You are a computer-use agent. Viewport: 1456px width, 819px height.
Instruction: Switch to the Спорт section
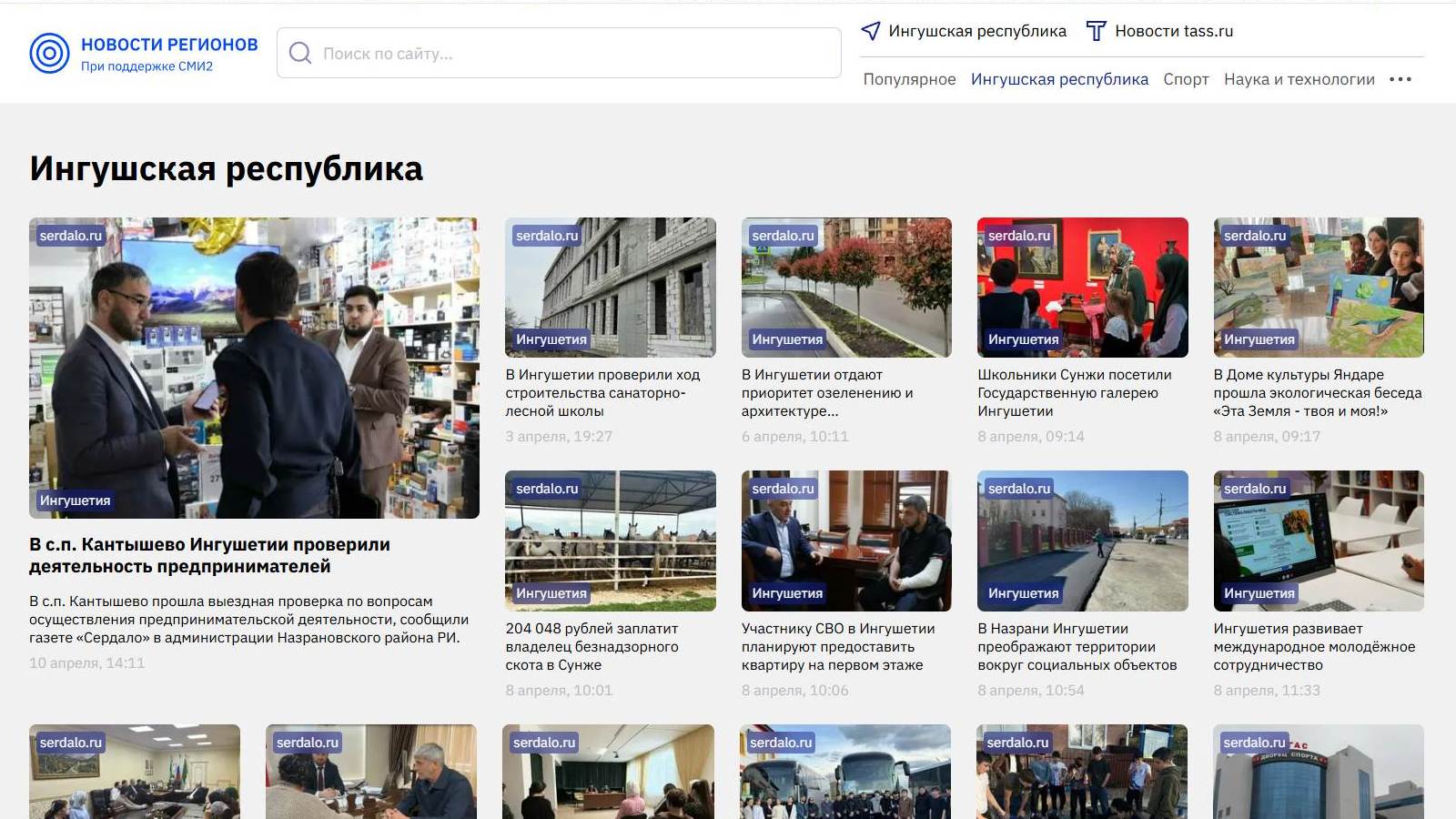click(1186, 79)
